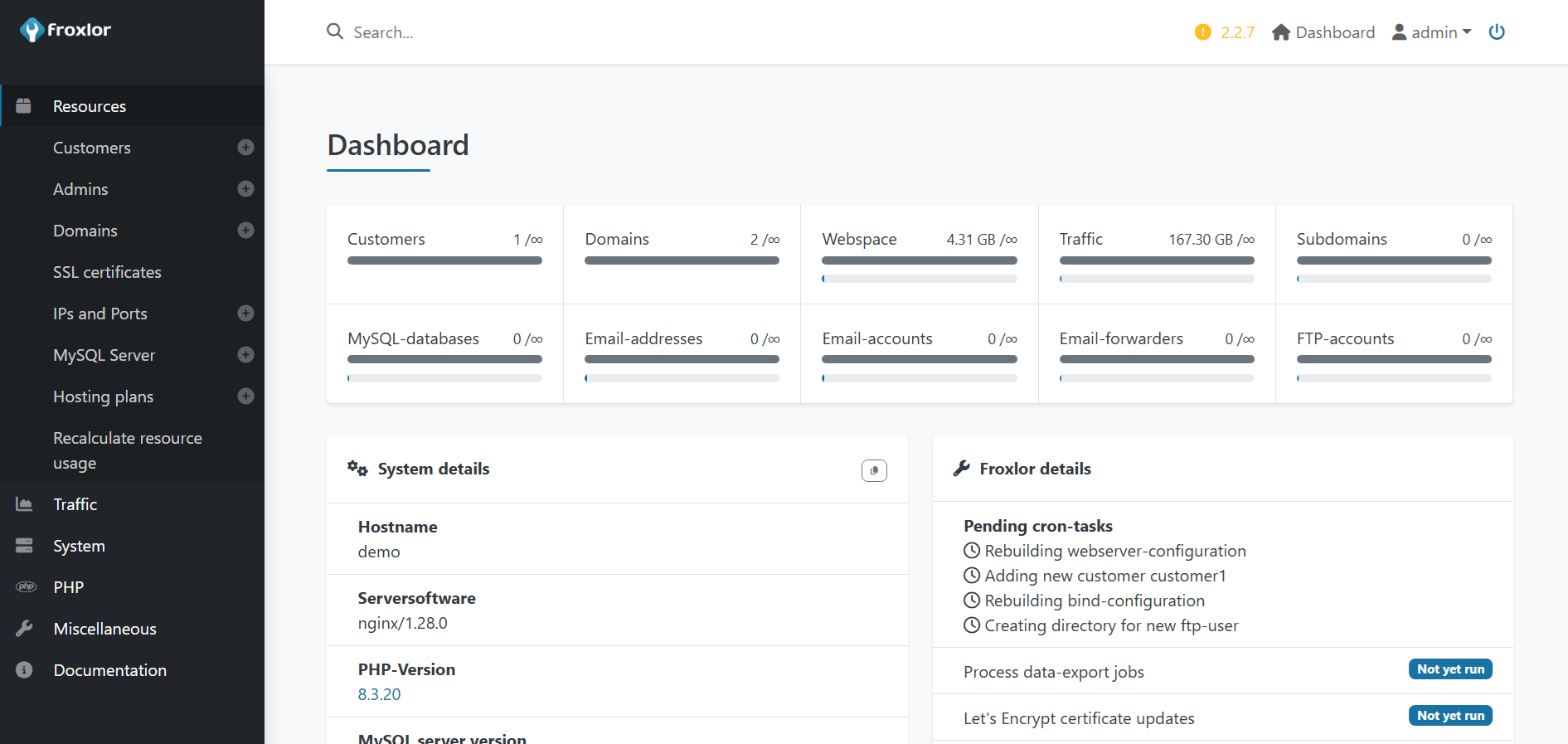Open the admin dropdown menu

click(1432, 32)
